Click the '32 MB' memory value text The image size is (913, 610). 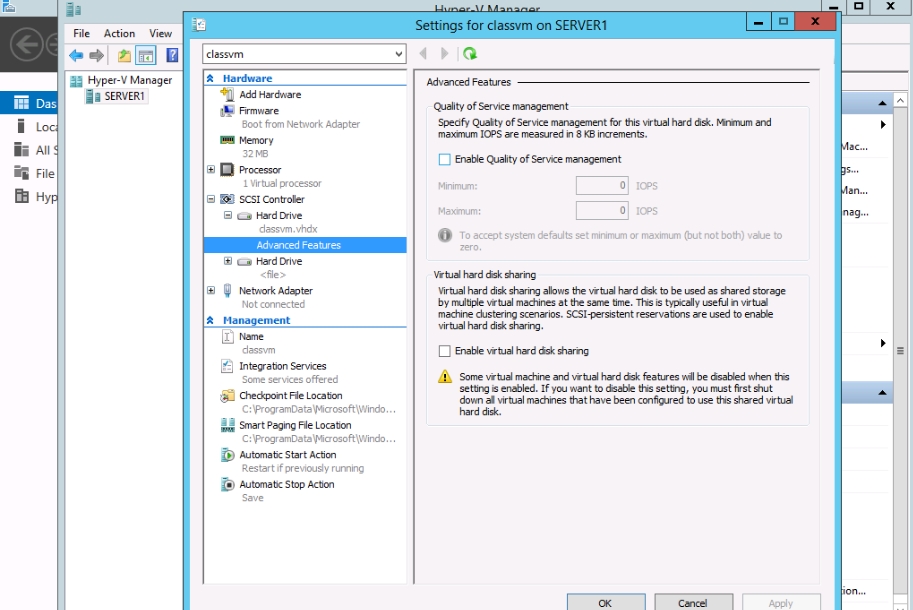coord(255,154)
